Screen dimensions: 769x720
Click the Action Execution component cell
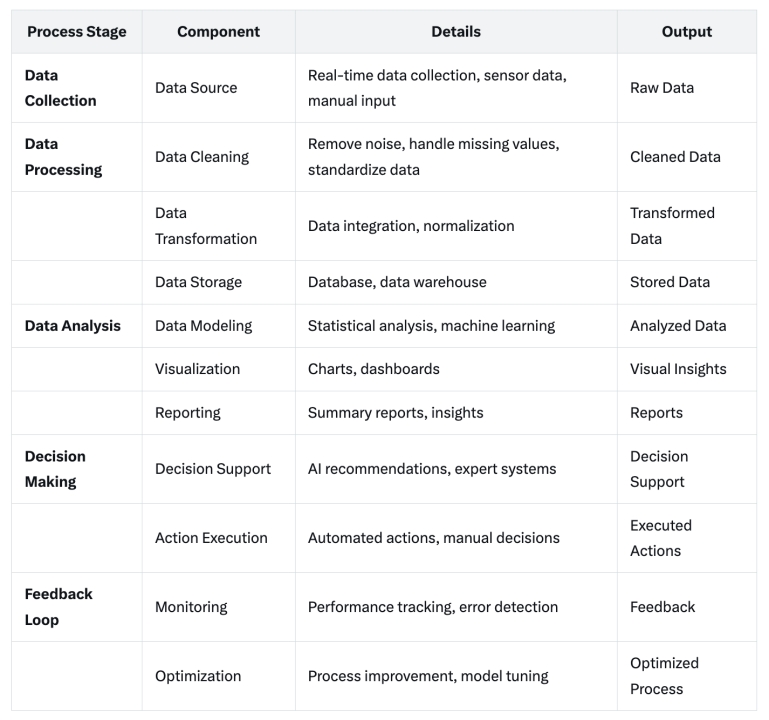(211, 538)
